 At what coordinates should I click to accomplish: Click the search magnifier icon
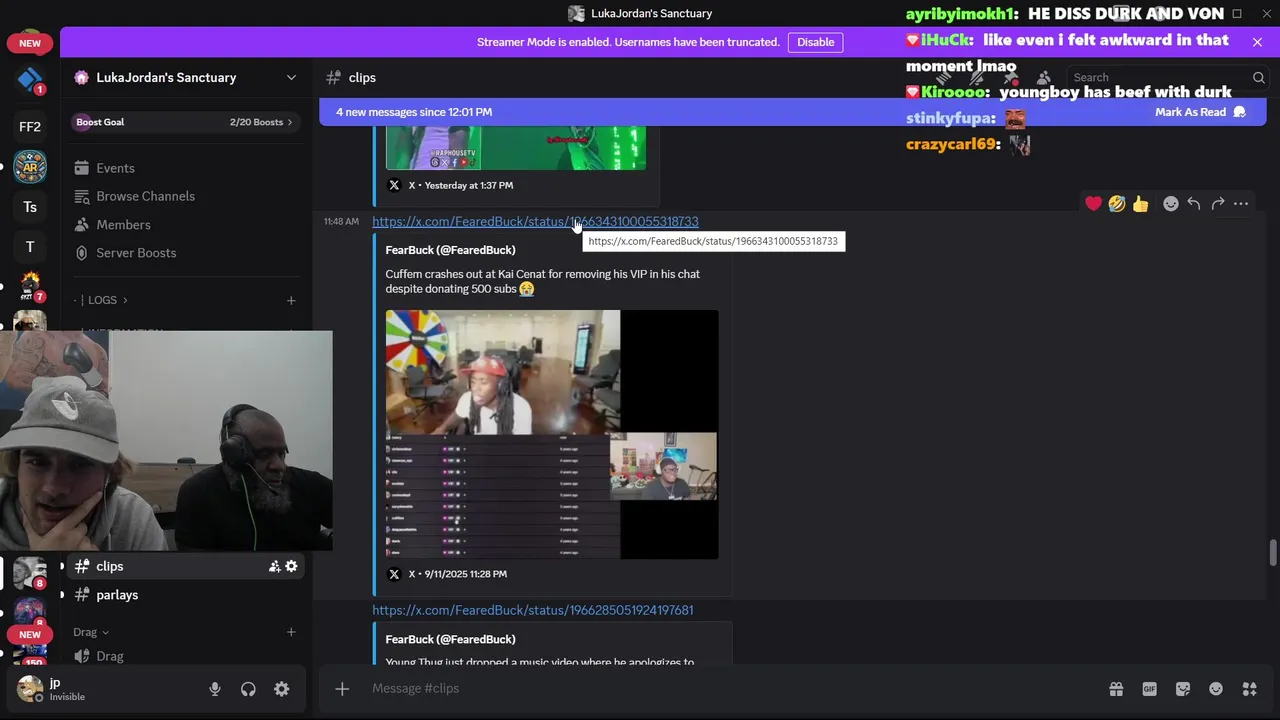click(1258, 77)
